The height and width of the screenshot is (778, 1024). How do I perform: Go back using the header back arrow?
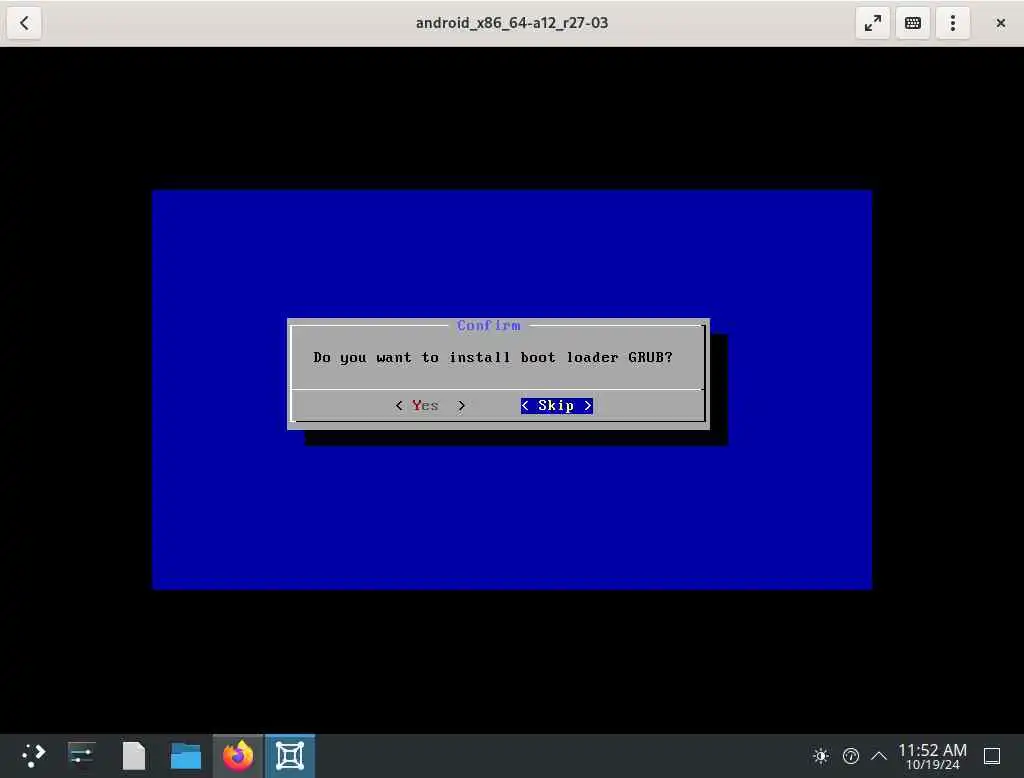tap(24, 23)
